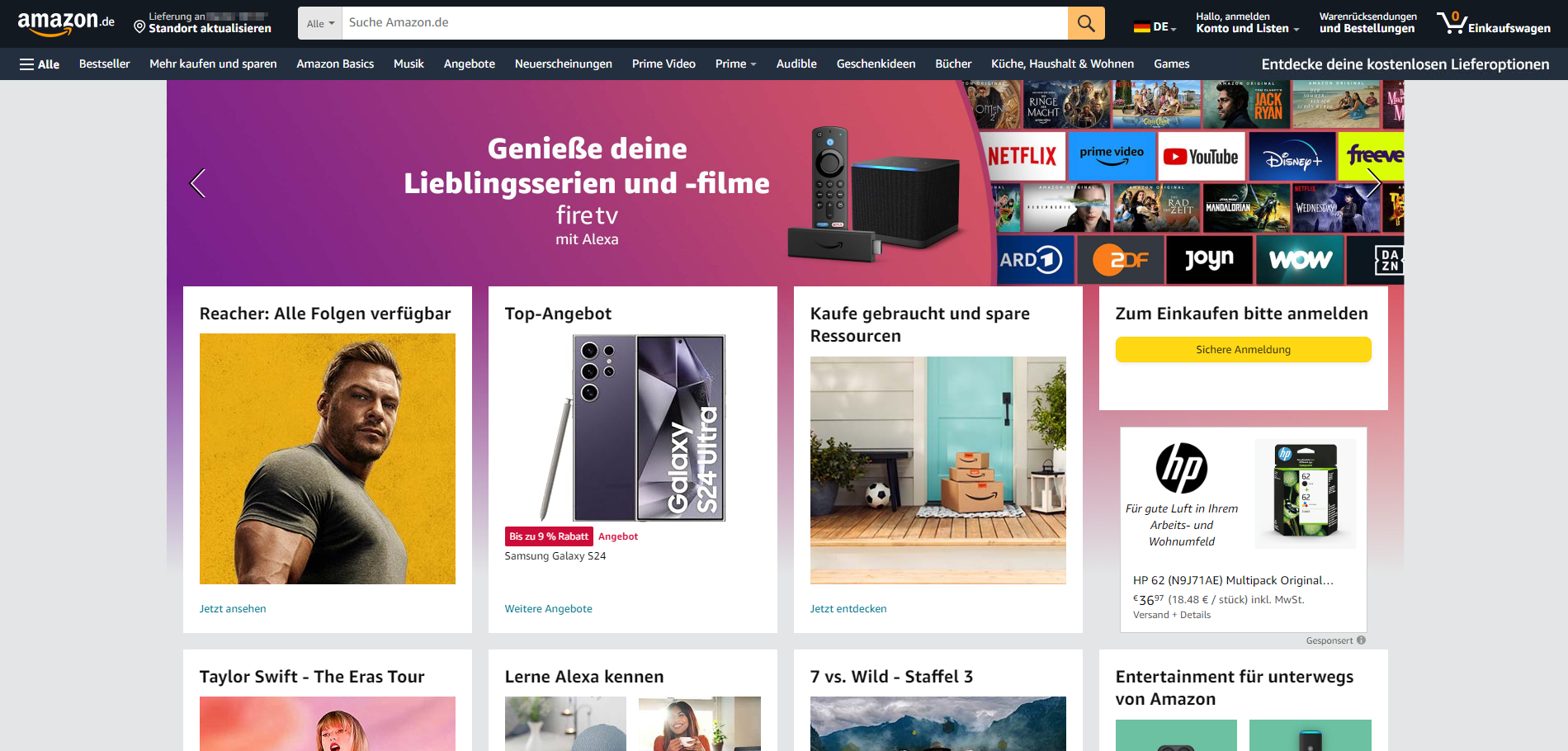Click the Ringe der Macht thumbnail
The width and height of the screenshot is (1568, 751).
coord(1065,105)
